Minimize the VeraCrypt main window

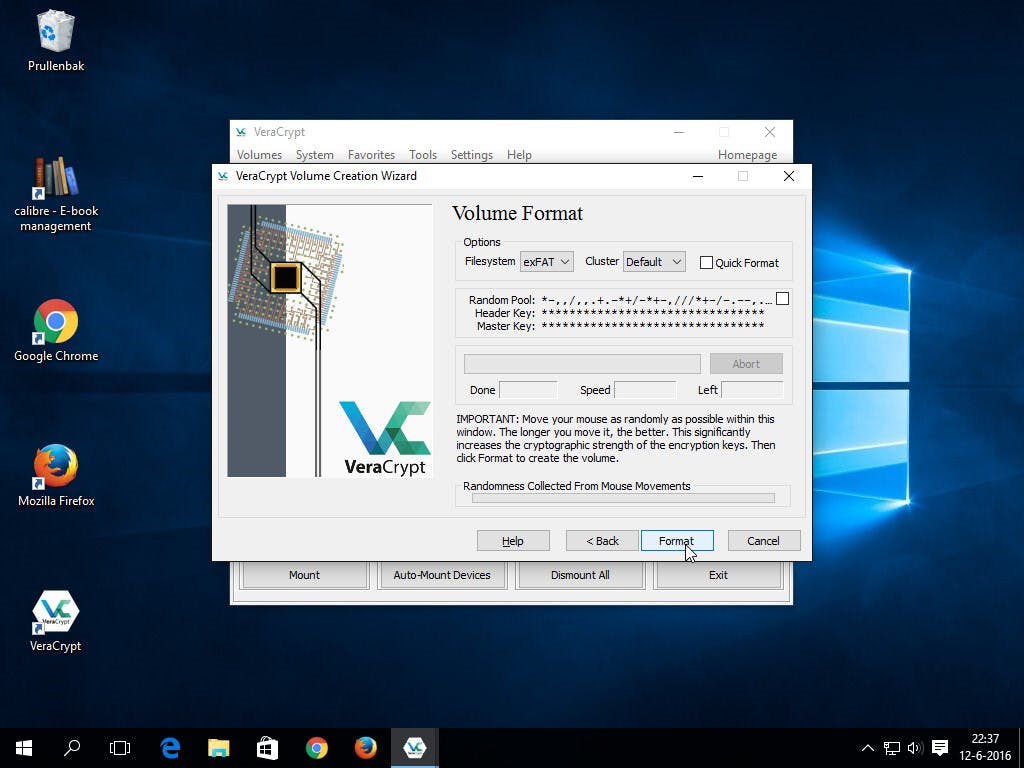[x=679, y=132]
